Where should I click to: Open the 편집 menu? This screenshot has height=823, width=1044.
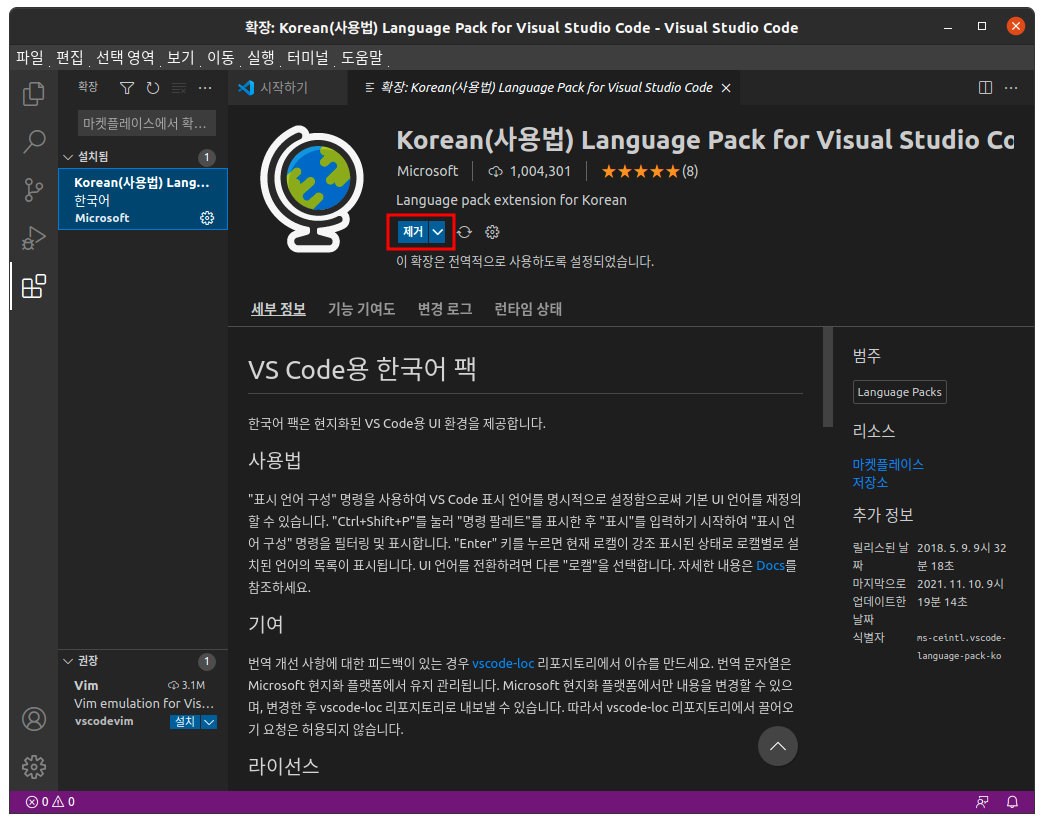(x=70, y=58)
